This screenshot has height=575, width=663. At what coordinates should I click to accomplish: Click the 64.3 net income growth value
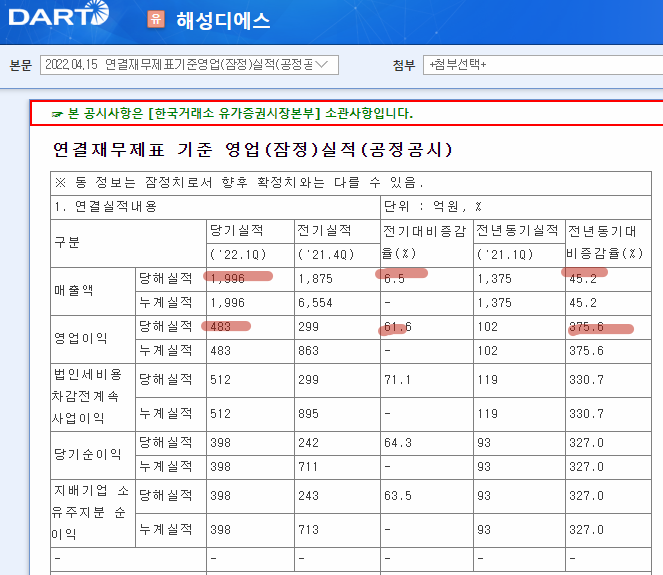click(398, 443)
